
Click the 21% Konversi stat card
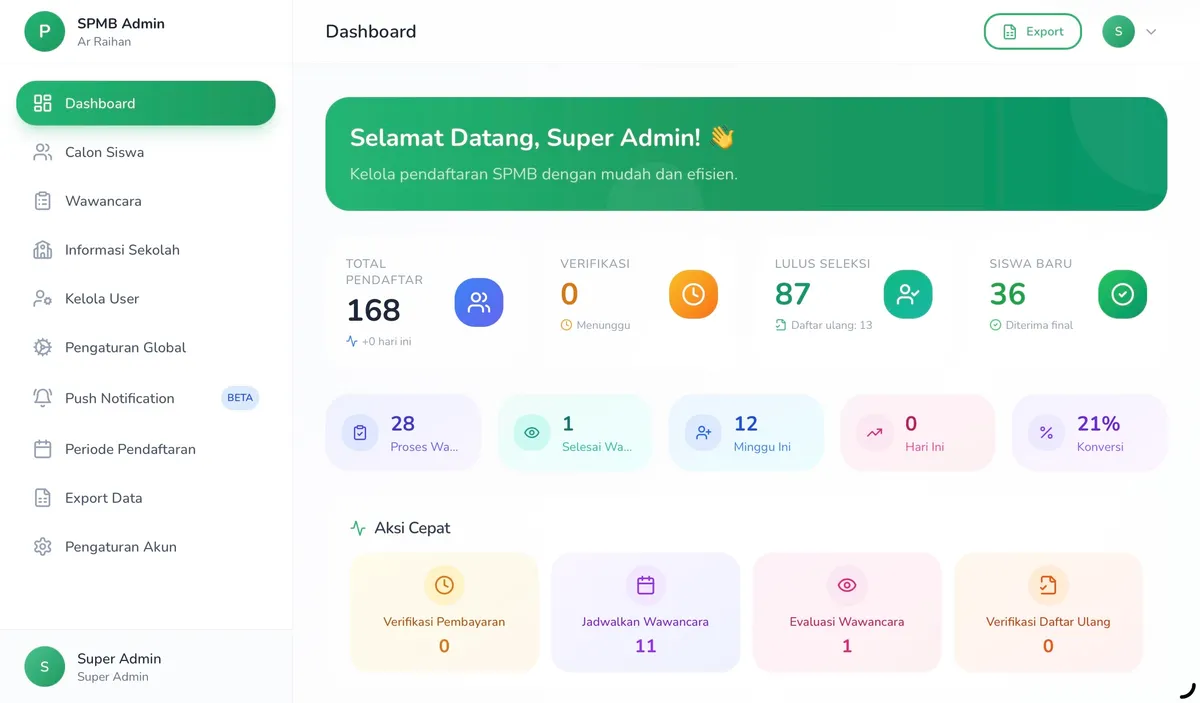tap(1089, 432)
